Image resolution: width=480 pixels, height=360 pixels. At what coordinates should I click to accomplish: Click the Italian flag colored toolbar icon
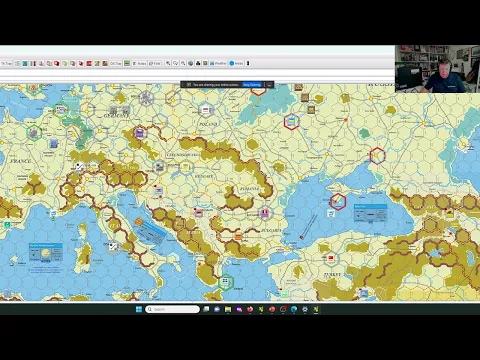point(33,63)
